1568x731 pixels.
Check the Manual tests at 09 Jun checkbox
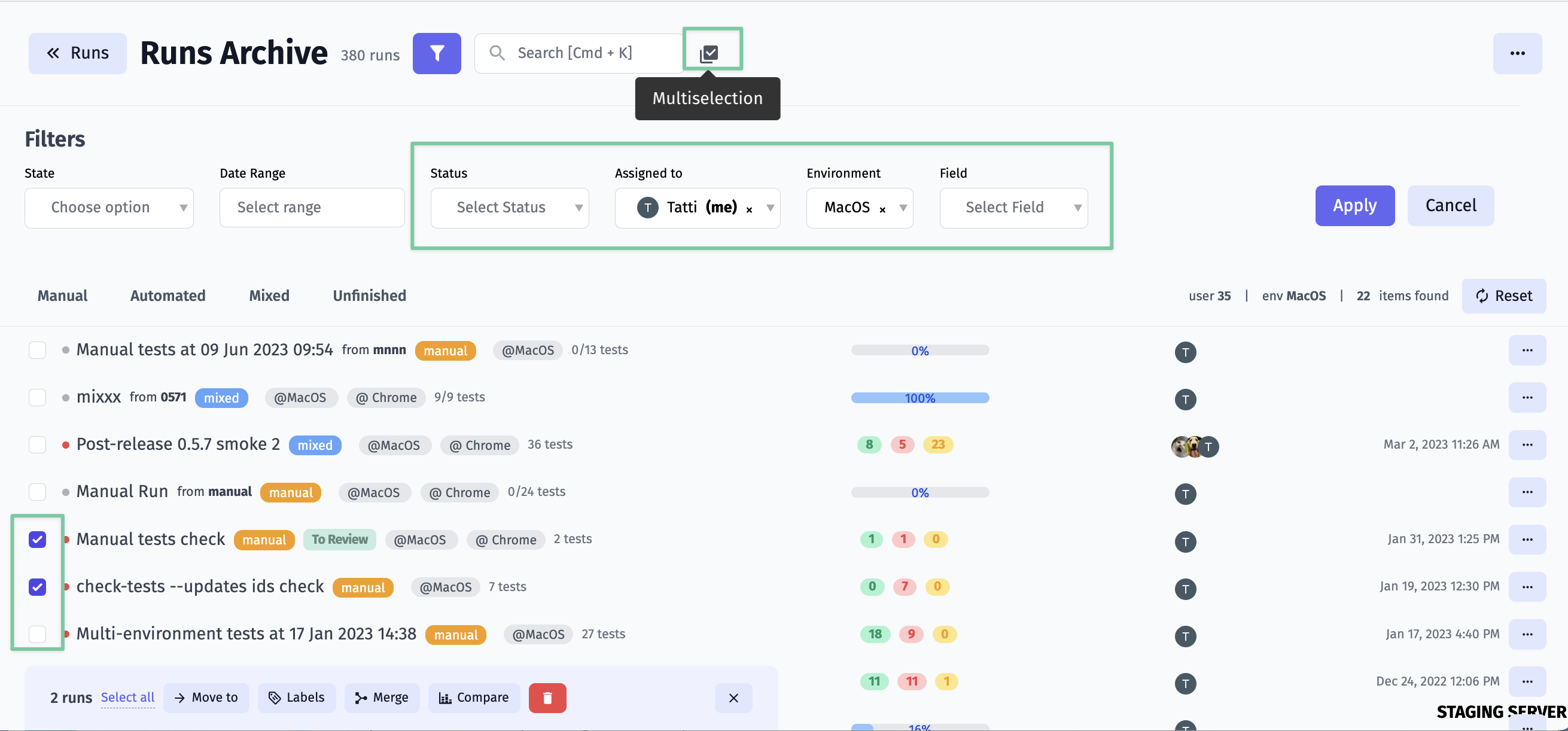click(x=37, y=350)
